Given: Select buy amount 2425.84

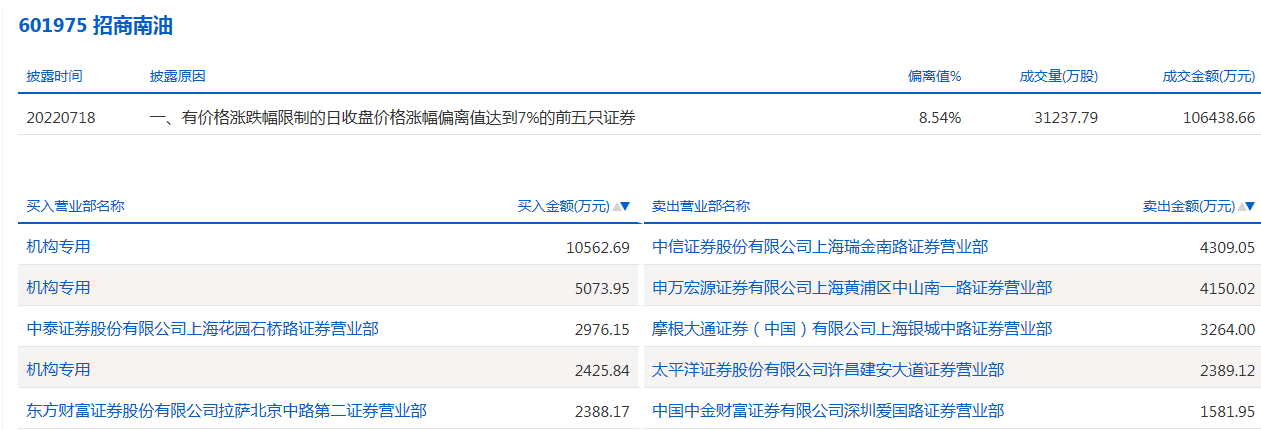Looking at the screenshot, I should tap(601, 370).
